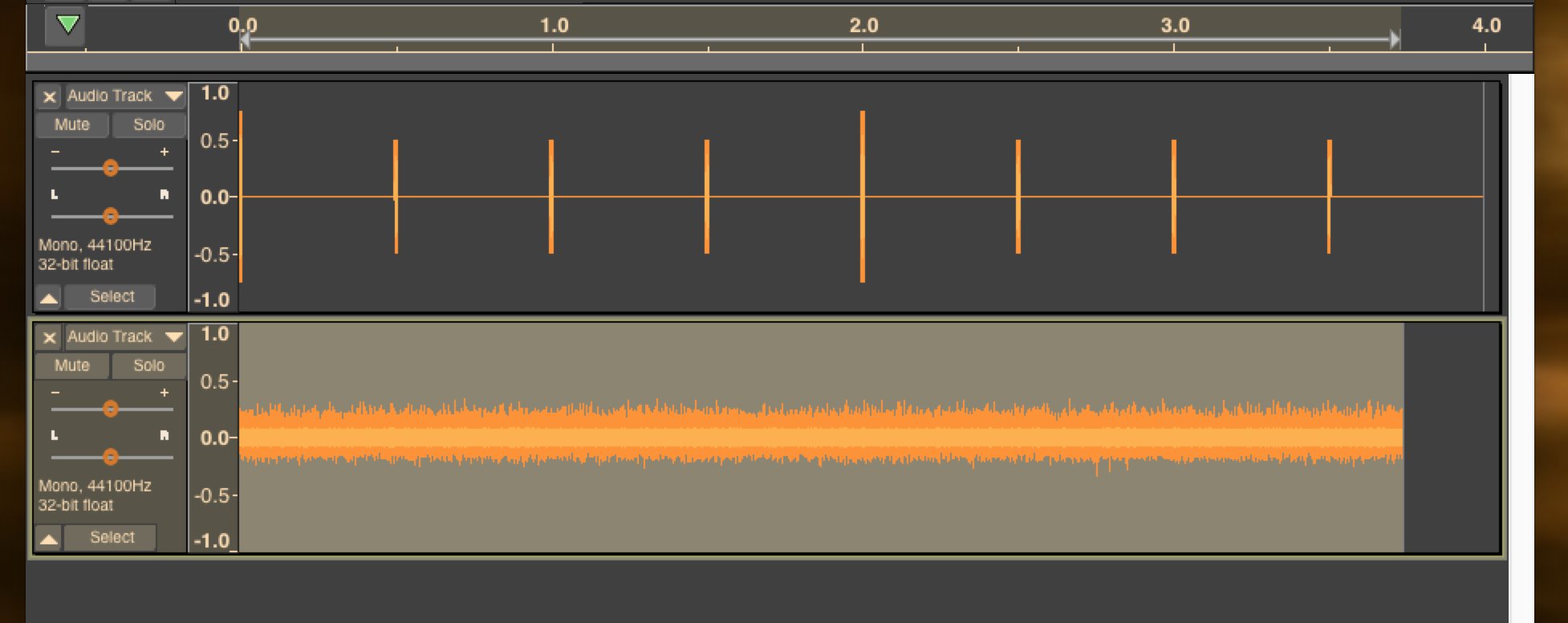Image resolution: width=1568 pixels, height=623 pixels.
Task: Click the second track's gain slider knob
Action: [111, 409]
